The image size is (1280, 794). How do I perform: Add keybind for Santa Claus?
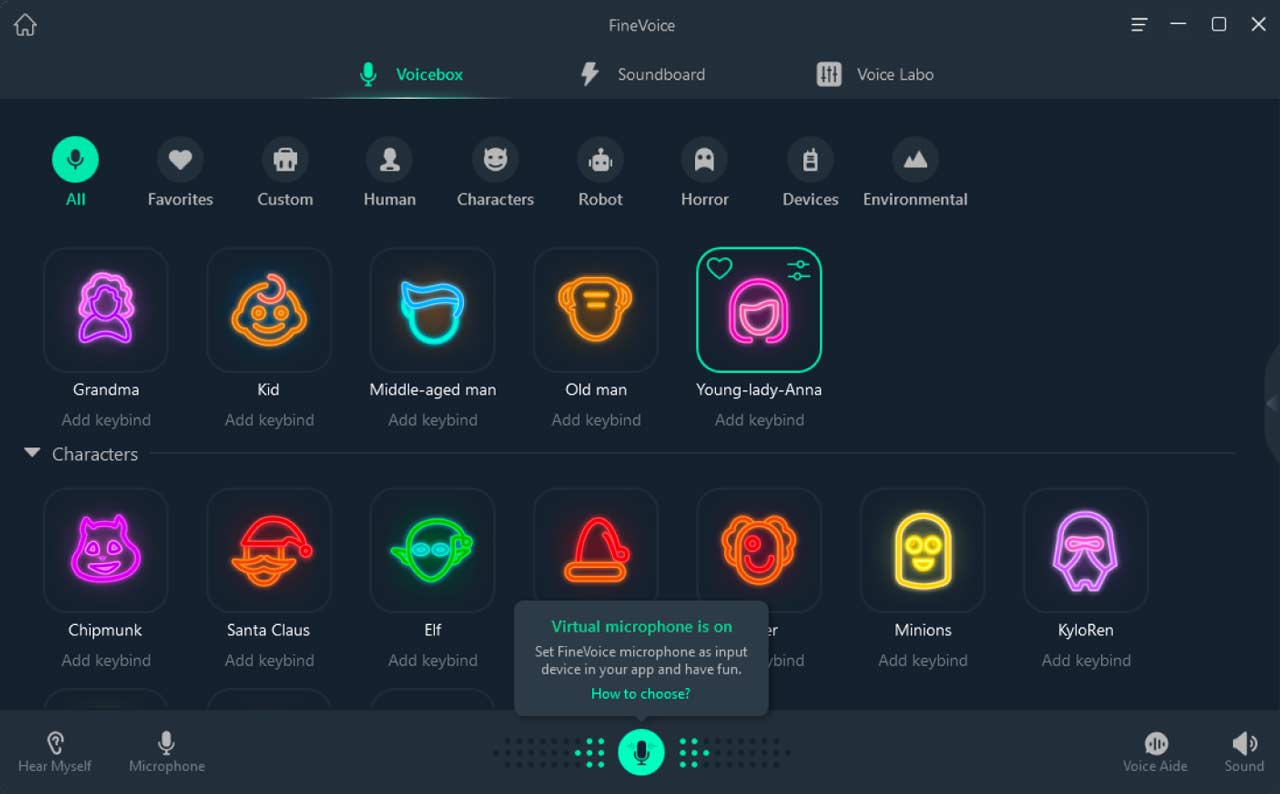pyautogui.click(x=269, y=660)
